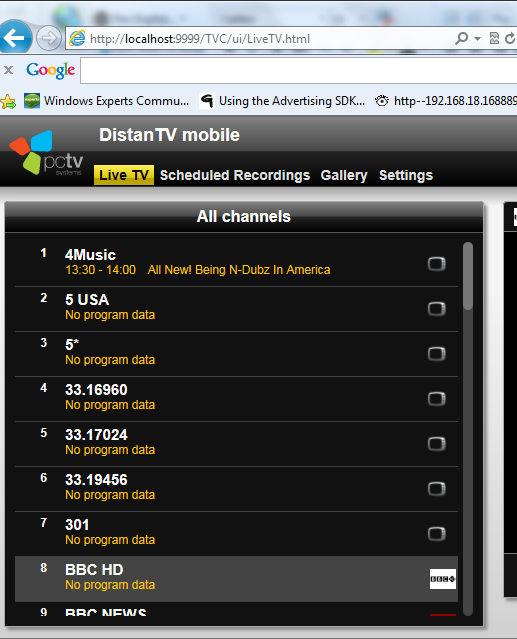Click the DistanTV mobile title
517x639 pixels.
[x=169, y=135]
